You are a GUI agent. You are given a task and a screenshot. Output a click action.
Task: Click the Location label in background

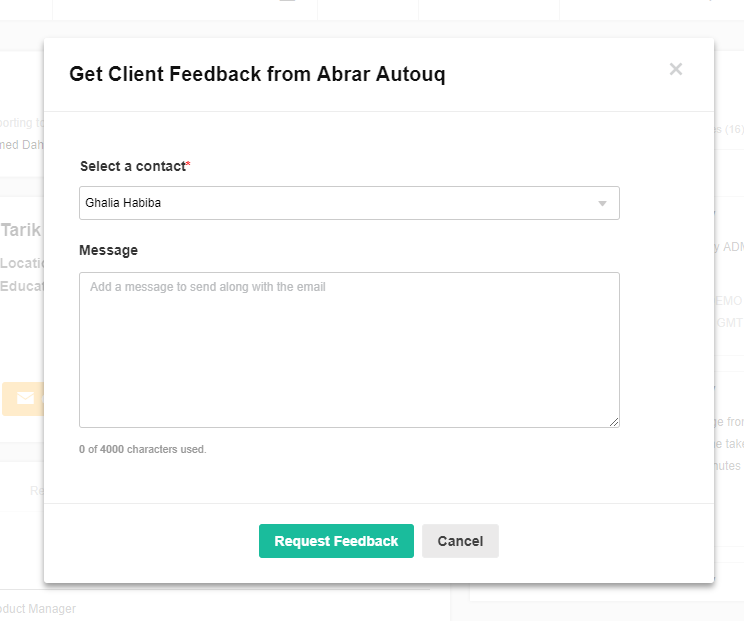pyautogui.click(x=22, y=263)
